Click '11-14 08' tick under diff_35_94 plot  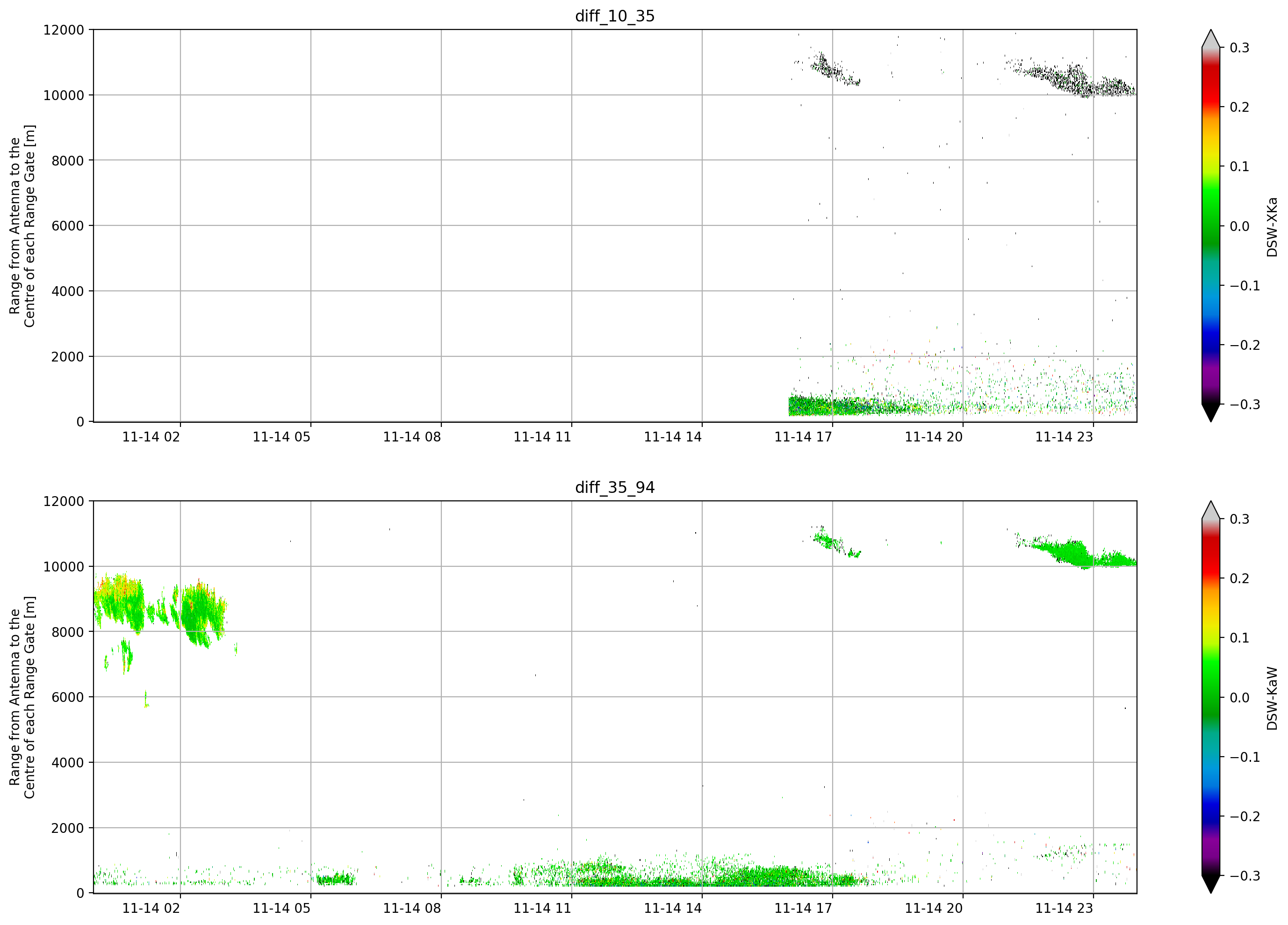coord(412,909)
